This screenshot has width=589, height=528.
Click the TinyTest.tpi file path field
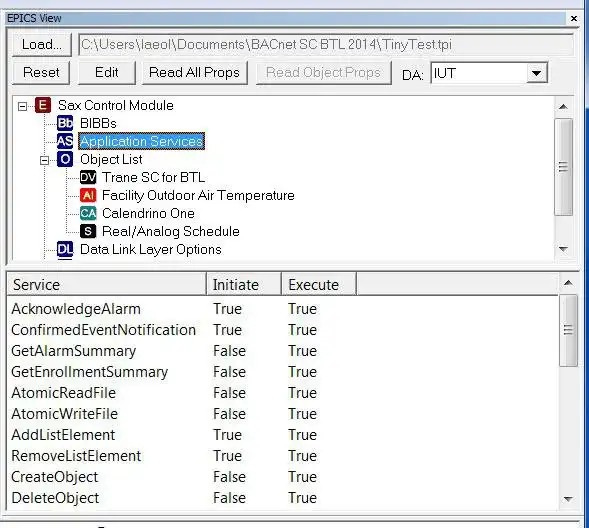pos(326,45)
